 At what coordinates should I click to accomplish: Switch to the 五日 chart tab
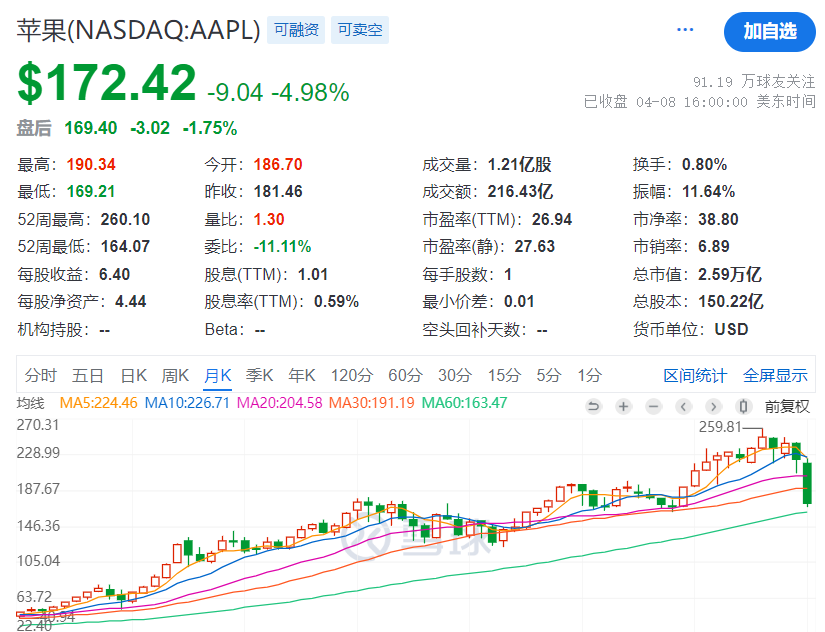coord(88,376)
